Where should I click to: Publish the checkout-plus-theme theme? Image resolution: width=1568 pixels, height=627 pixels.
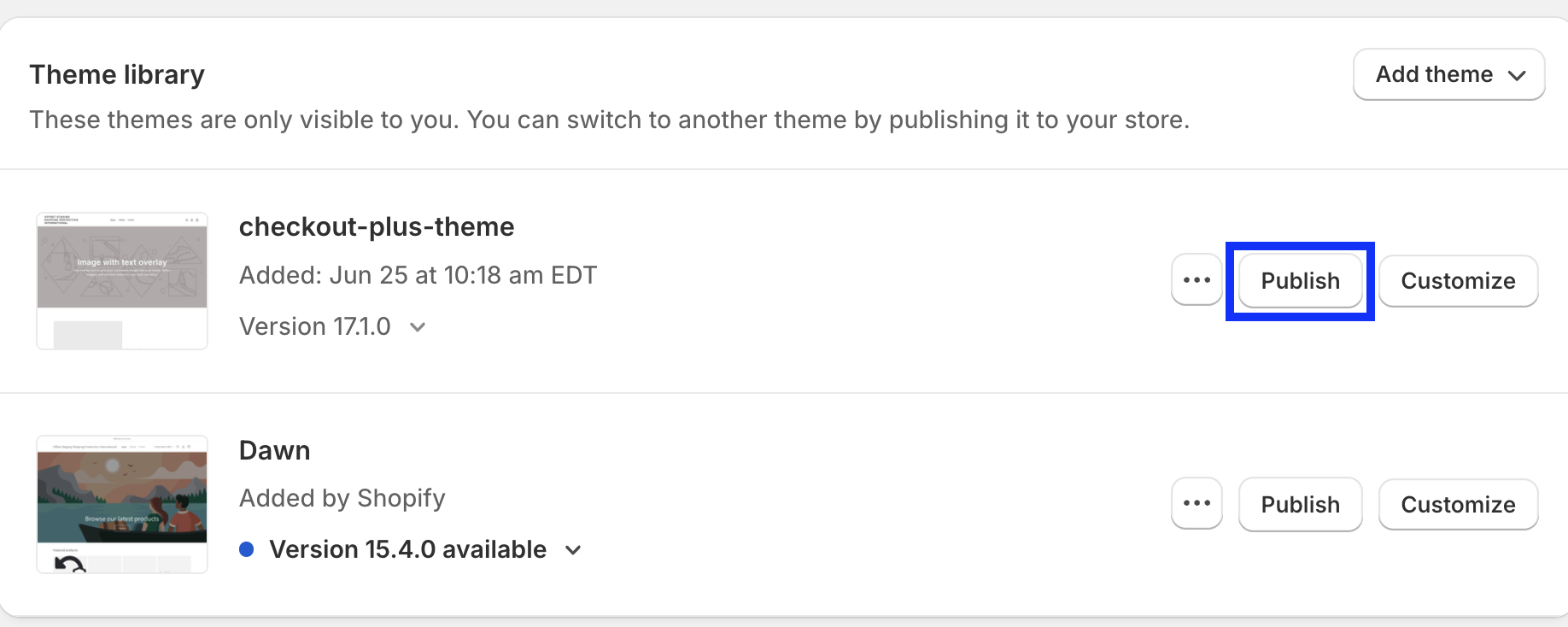point(1300,281)
